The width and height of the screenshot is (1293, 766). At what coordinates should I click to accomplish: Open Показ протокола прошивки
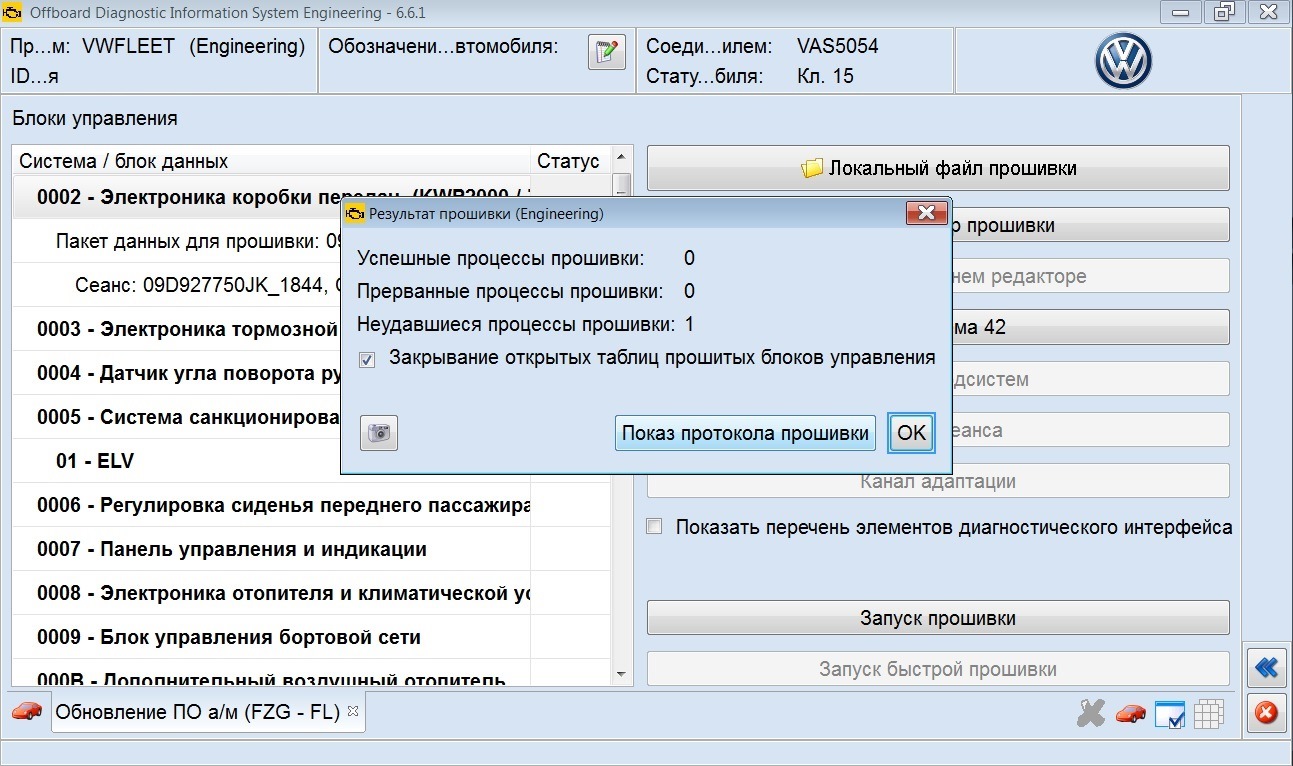point(745,433)
